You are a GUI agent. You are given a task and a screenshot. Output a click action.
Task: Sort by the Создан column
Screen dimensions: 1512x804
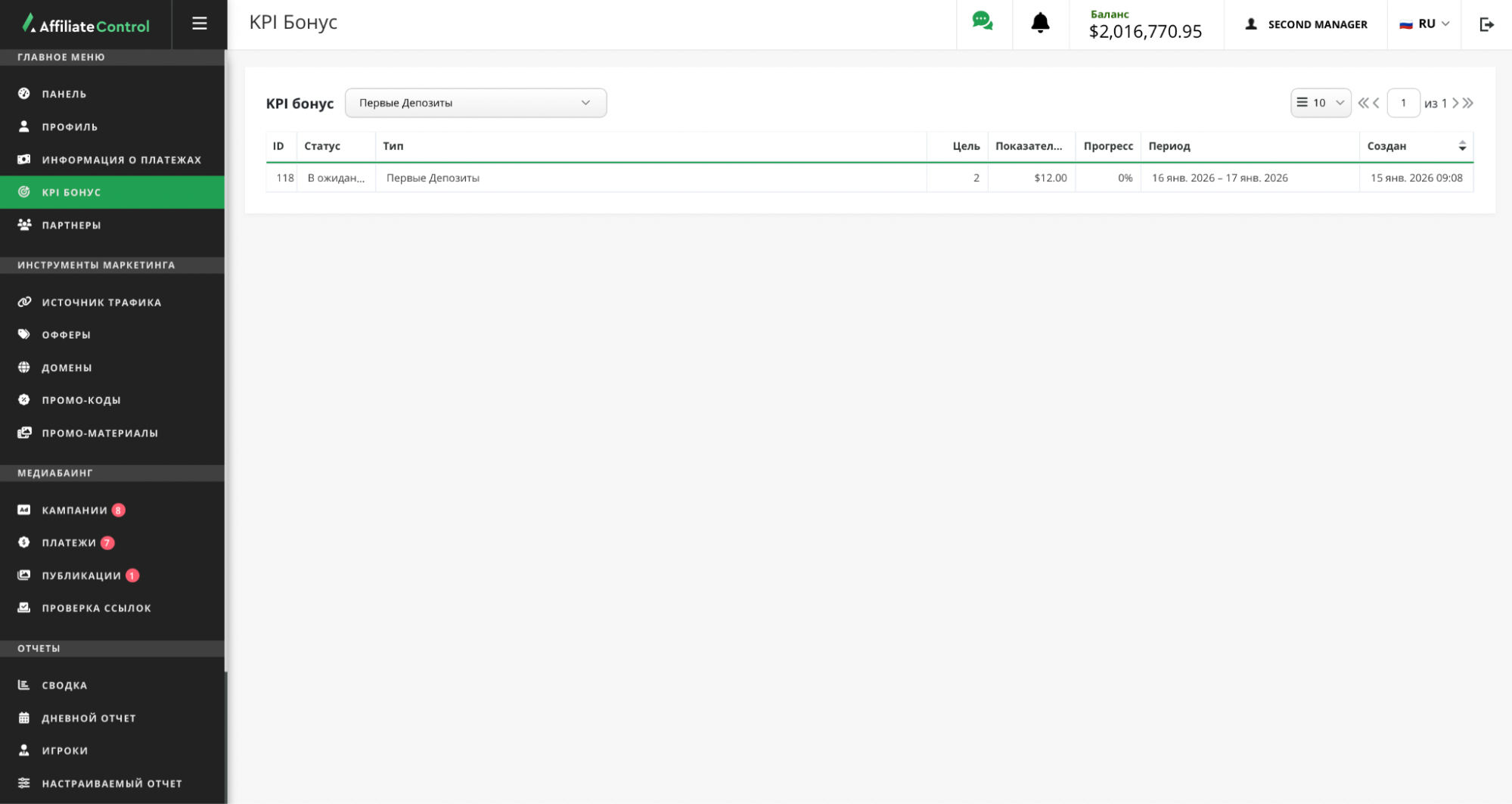[x=1461, y=146]
